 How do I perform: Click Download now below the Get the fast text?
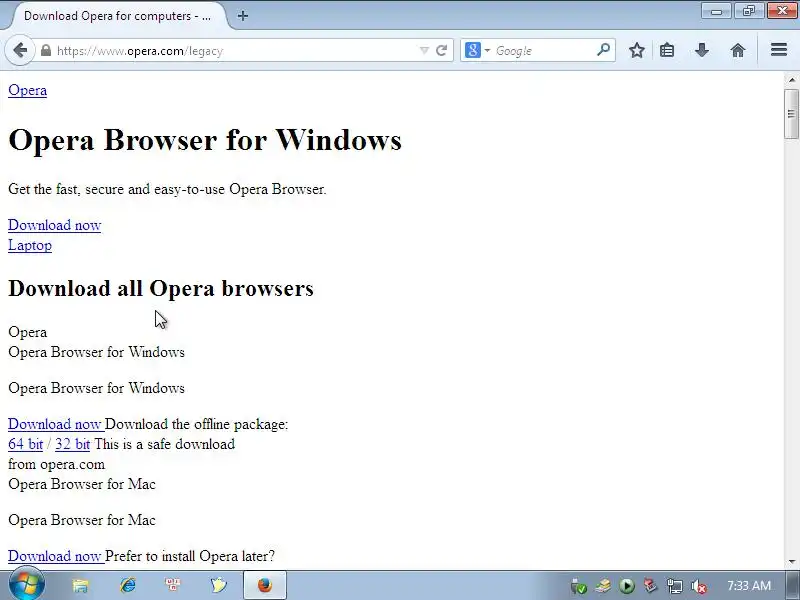tap(55, 225)
